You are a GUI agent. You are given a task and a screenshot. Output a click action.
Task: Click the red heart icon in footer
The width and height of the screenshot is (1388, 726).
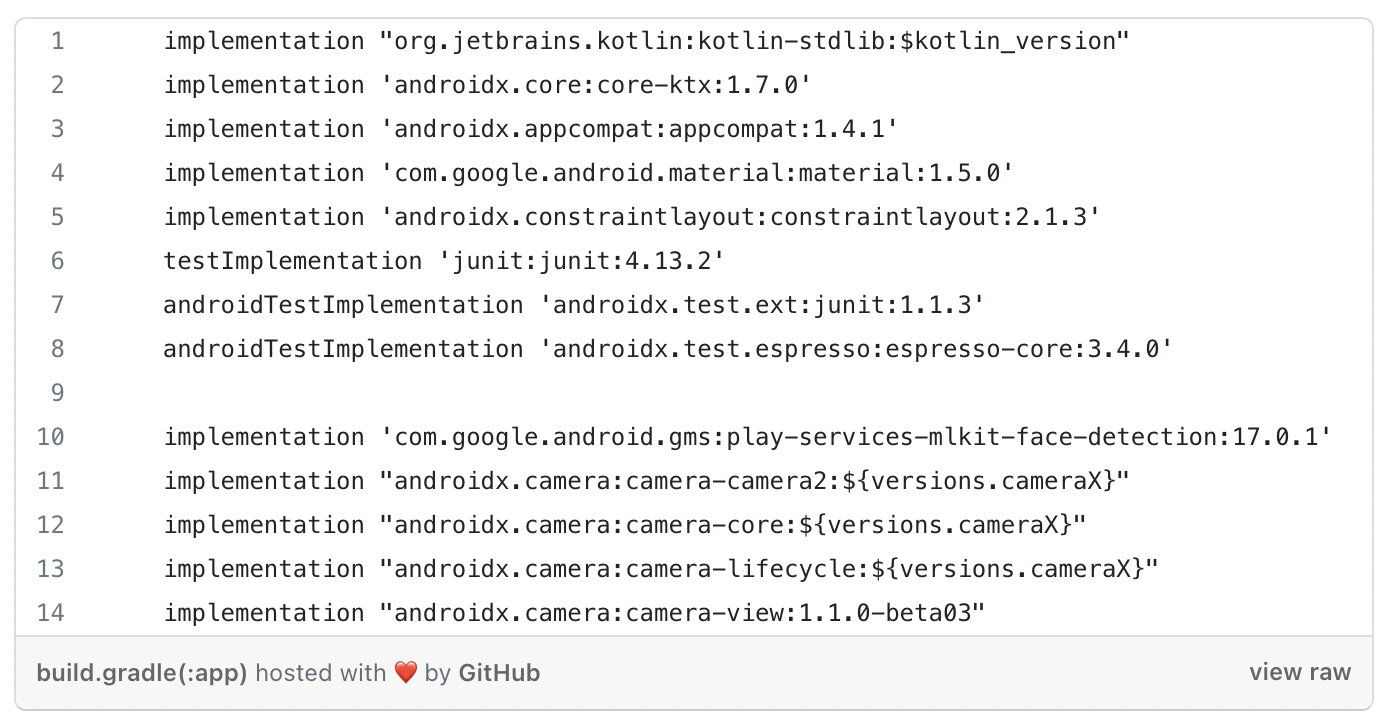tap(405, 673)
